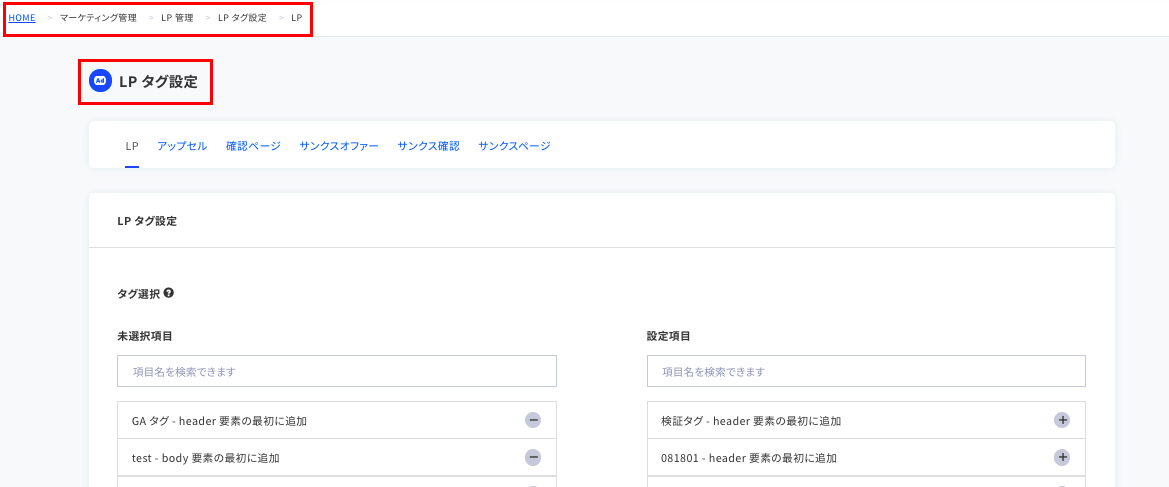1169x487 pixels.
Task: Focus the 設定項目 search field
Action: pyautogui.click(x=866, y=371)
